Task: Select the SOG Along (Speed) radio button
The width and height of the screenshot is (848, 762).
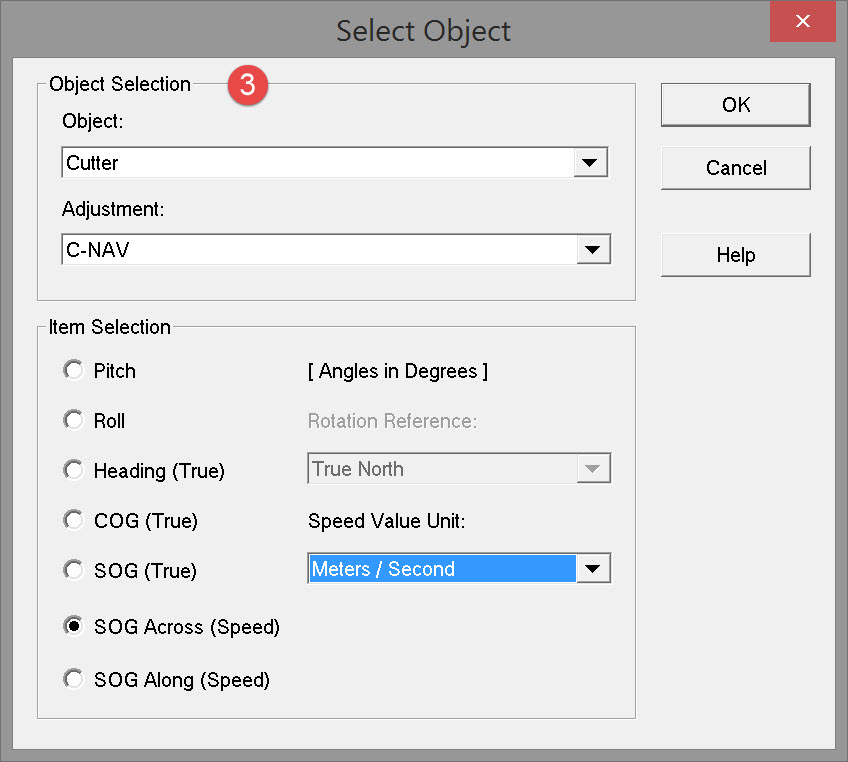Action: [73, 680]
